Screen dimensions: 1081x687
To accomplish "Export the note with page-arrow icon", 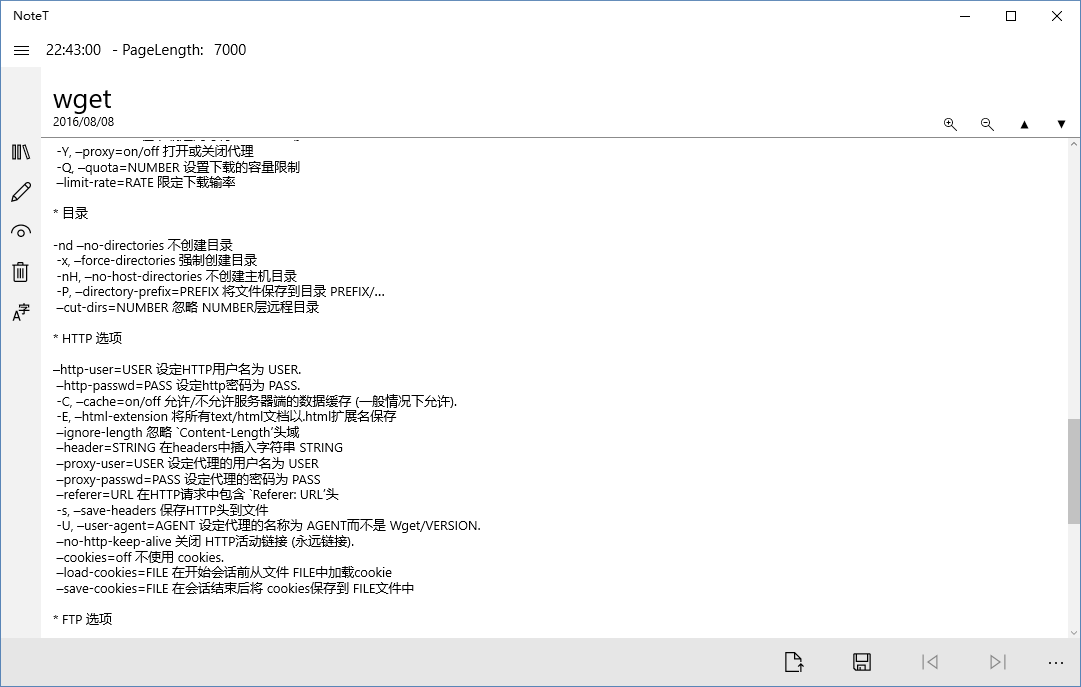I will coord(794,662).
